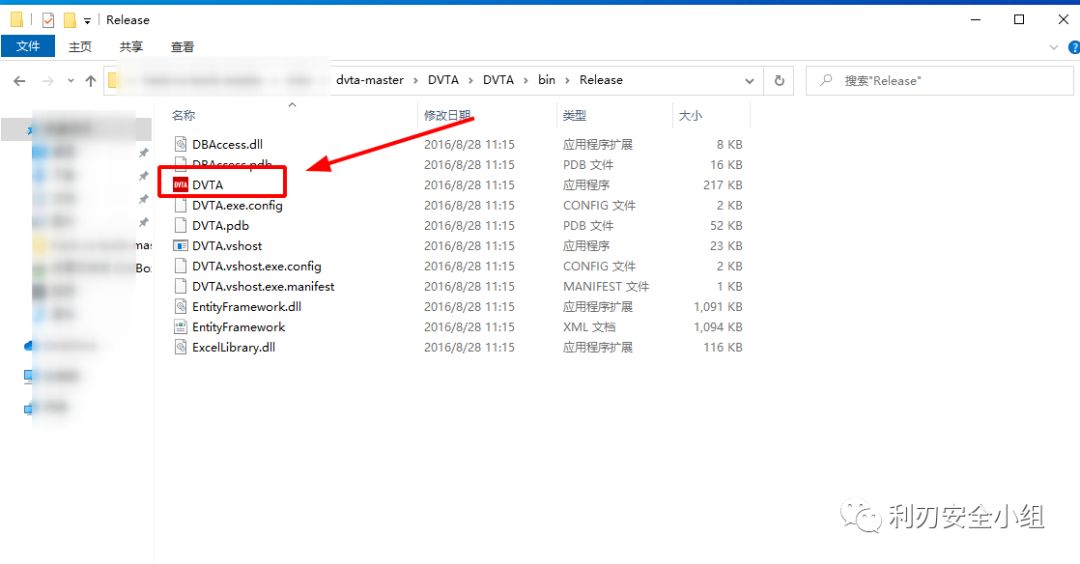The width and height of the screenshot is (1080, 564).
Task: Click the red DVTA application icon
Action: (180, 185)
